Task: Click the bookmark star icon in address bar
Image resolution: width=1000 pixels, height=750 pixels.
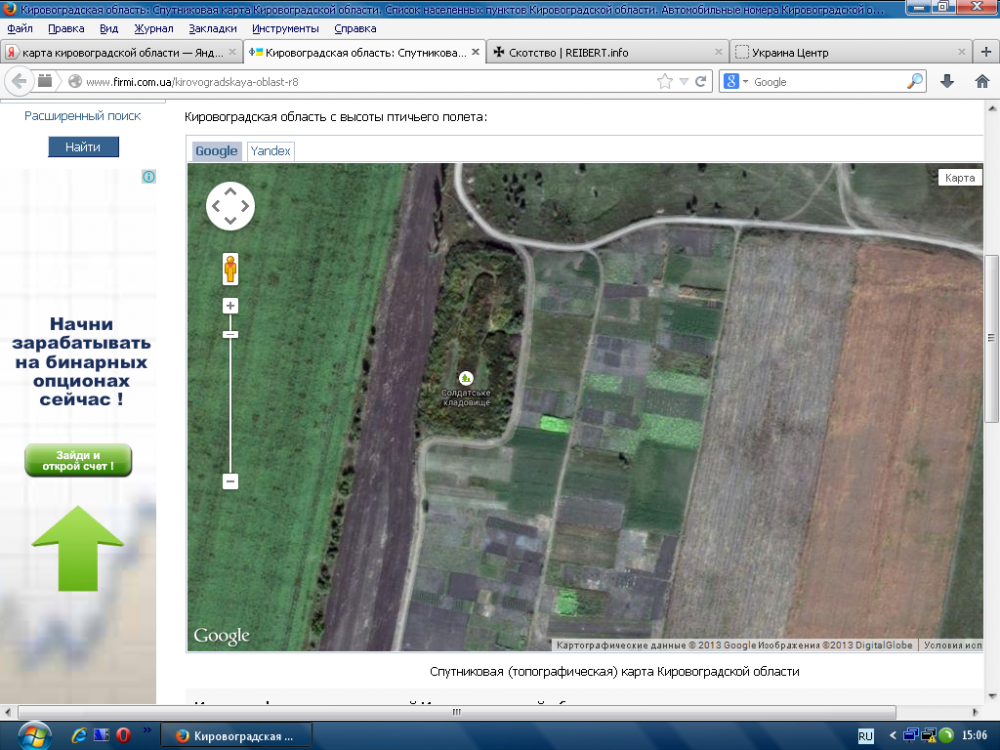Action: coord(665,82)
